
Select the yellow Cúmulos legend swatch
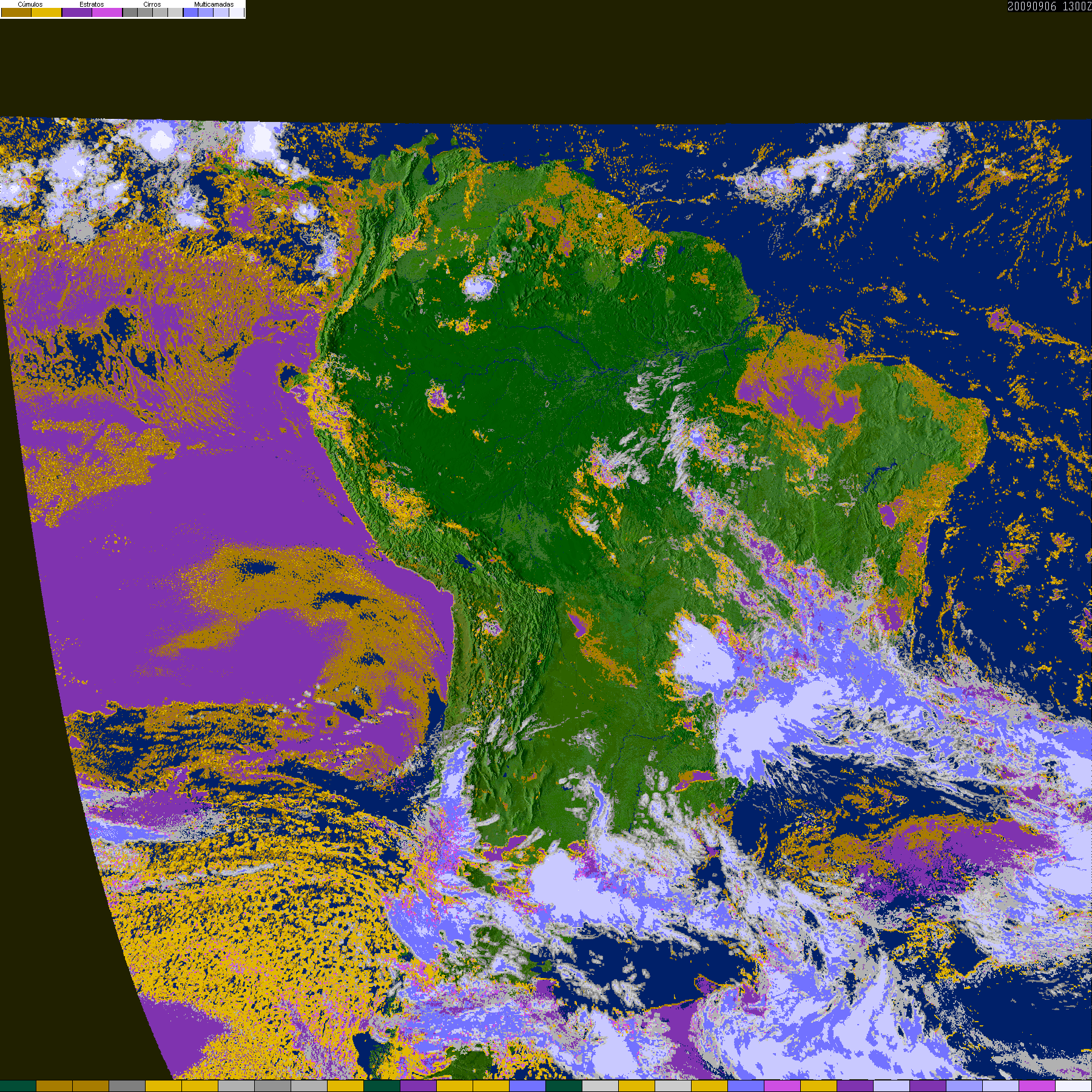pos(47,13)
